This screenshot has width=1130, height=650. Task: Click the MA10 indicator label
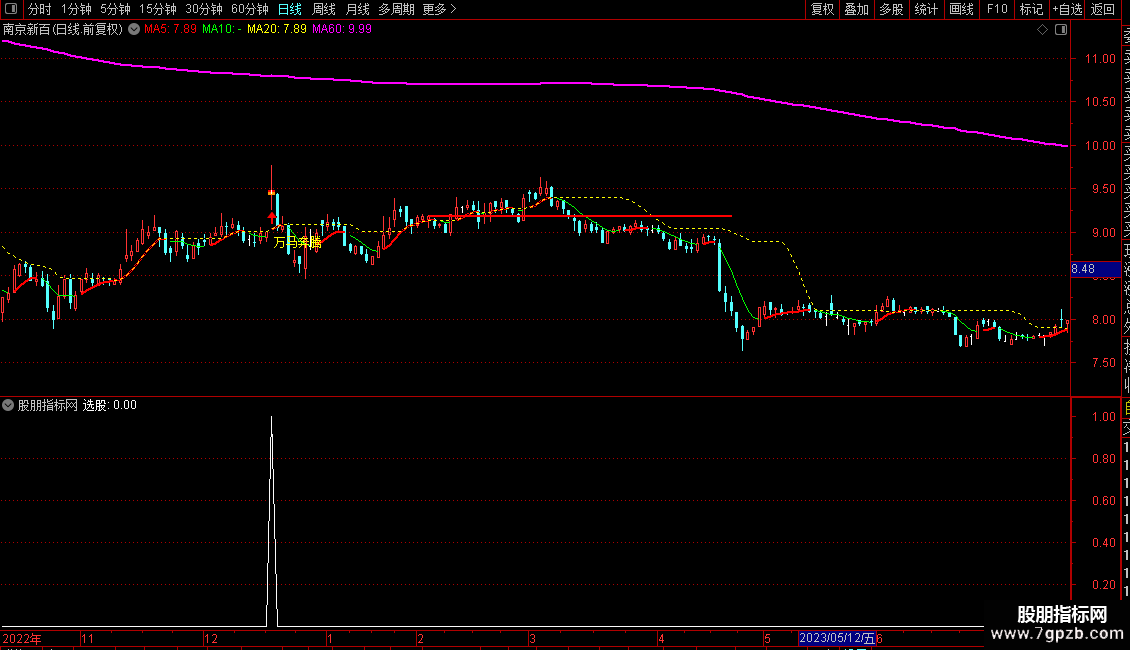pyautogui.click(x=221, y=30)
